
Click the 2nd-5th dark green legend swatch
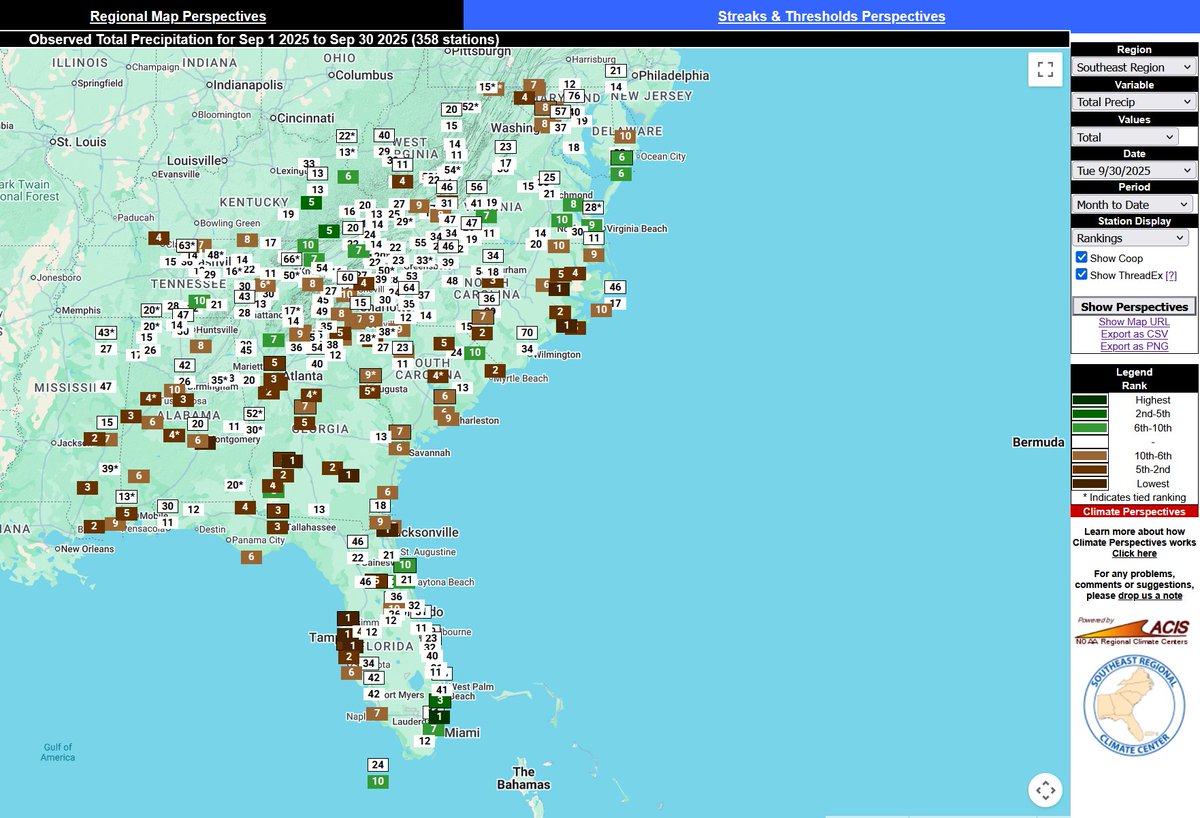(1088, 414)
